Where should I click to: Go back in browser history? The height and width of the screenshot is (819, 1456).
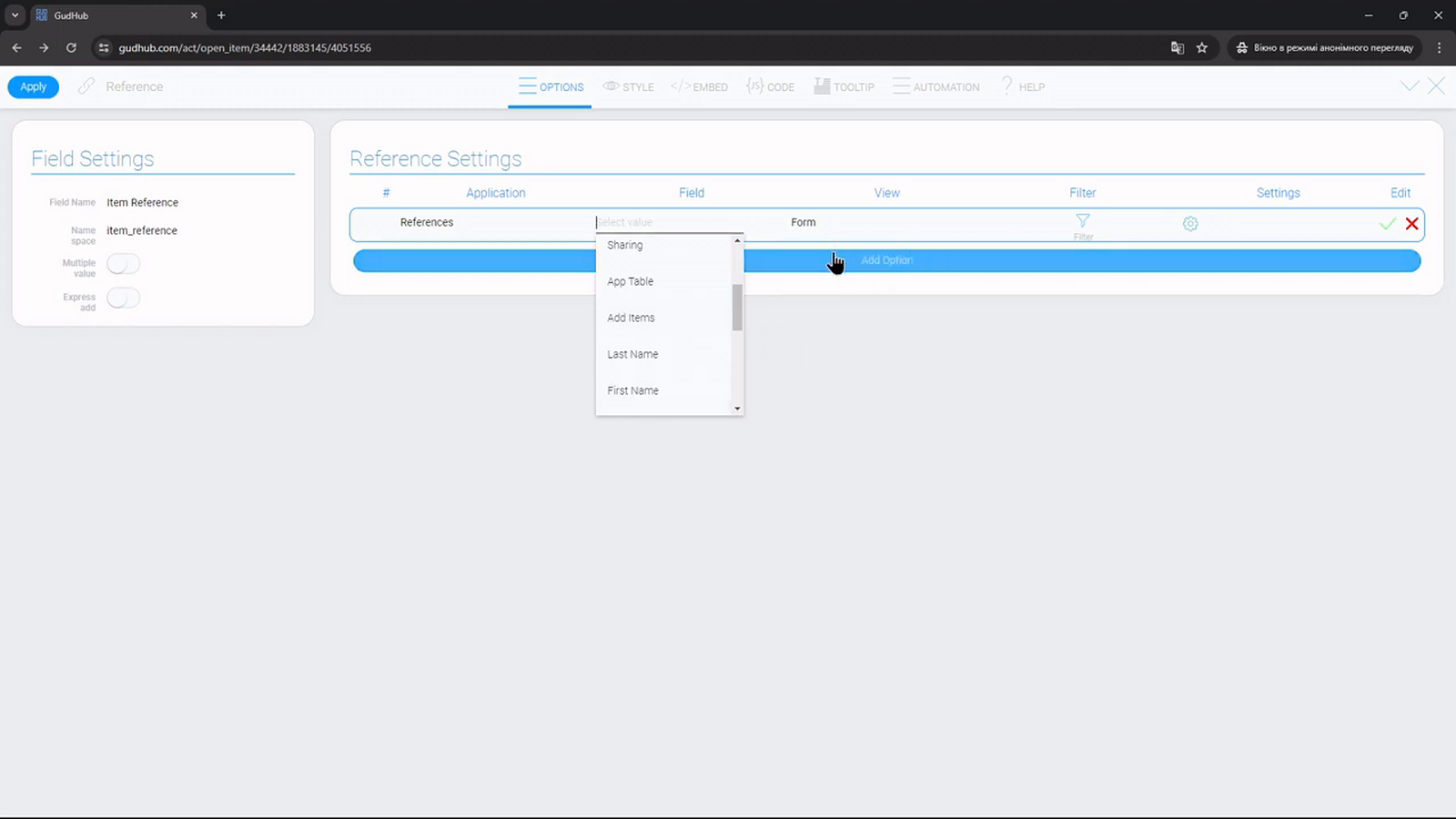pyautogui.click(x=16, y=47)
